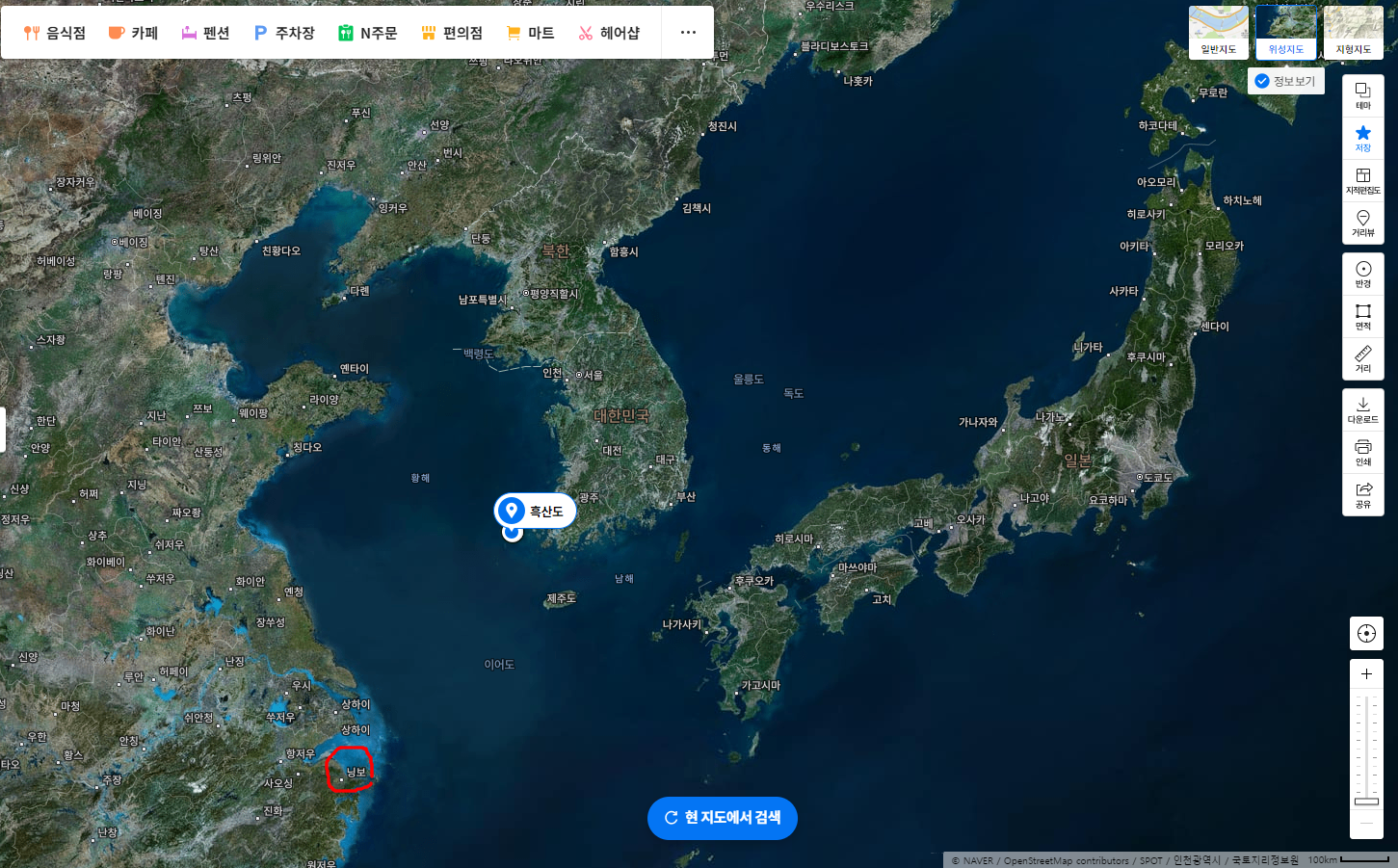The width and height of the screenshot is (1398, 868).
Task: Click the 제주도 label on the map
Action: click(x=562, y=598)
